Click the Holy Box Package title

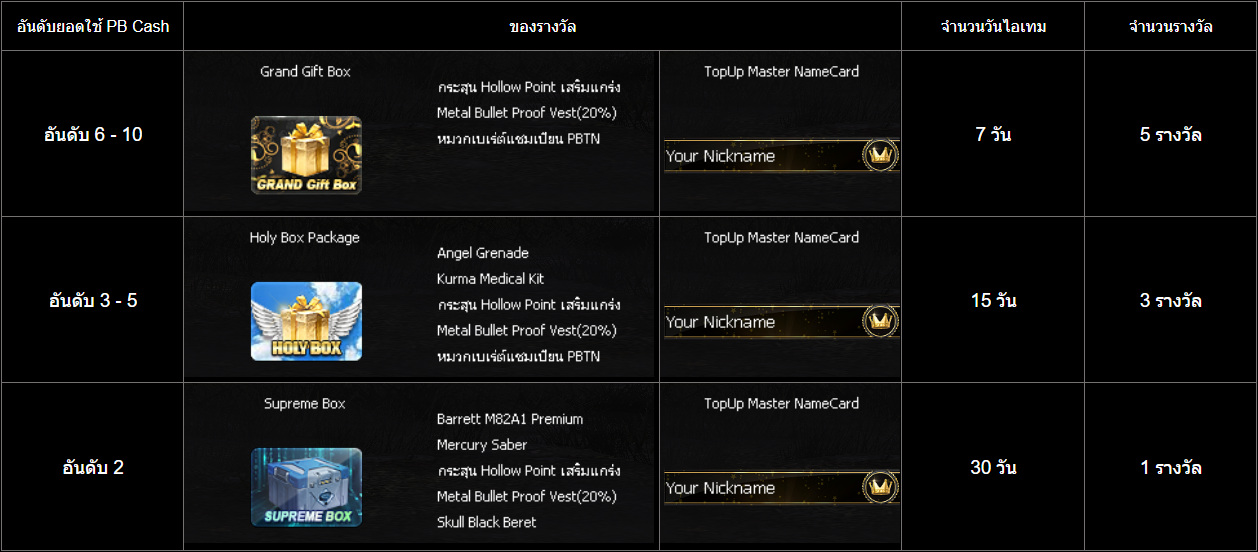[305, 238]
